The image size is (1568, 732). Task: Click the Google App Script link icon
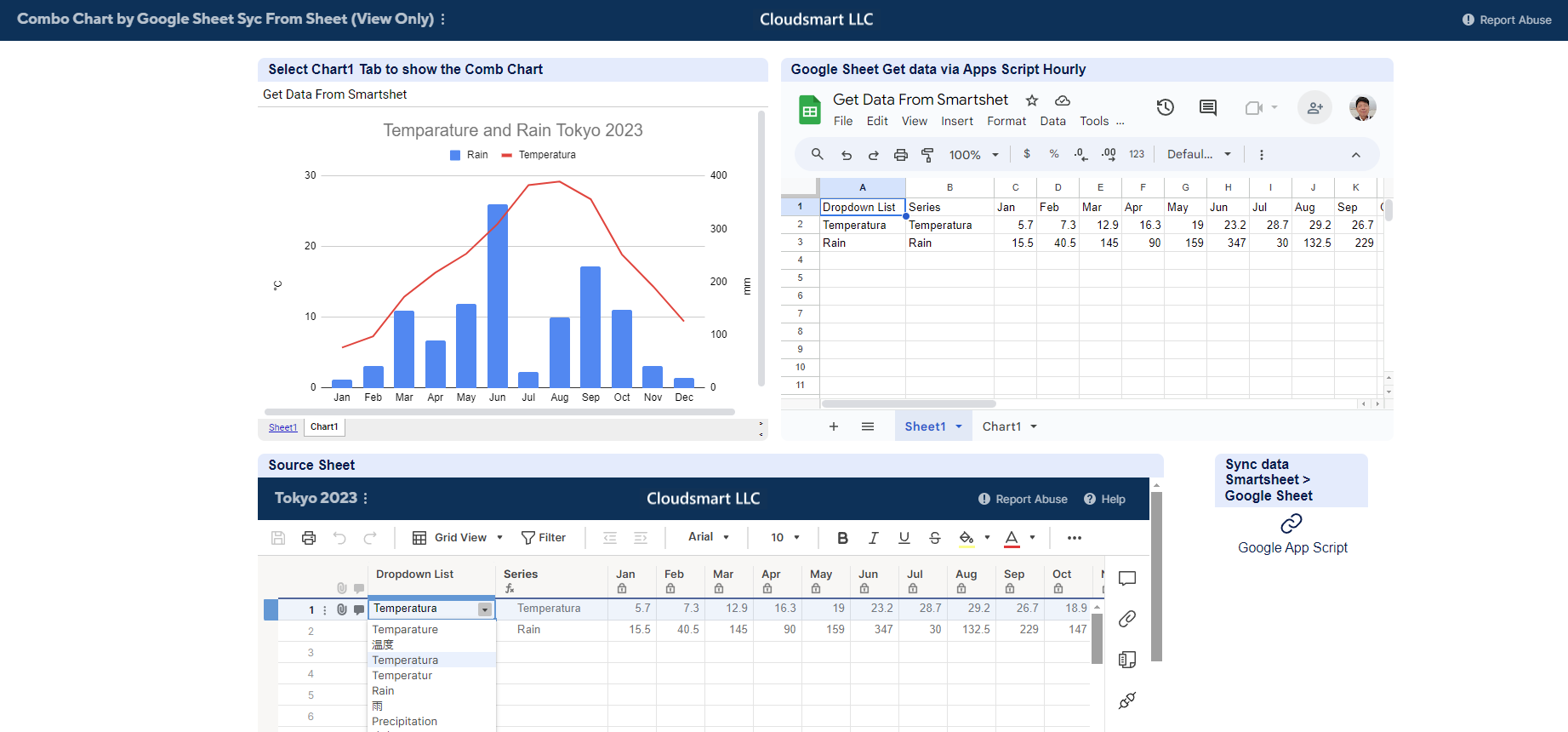[x=1291, y=523]
